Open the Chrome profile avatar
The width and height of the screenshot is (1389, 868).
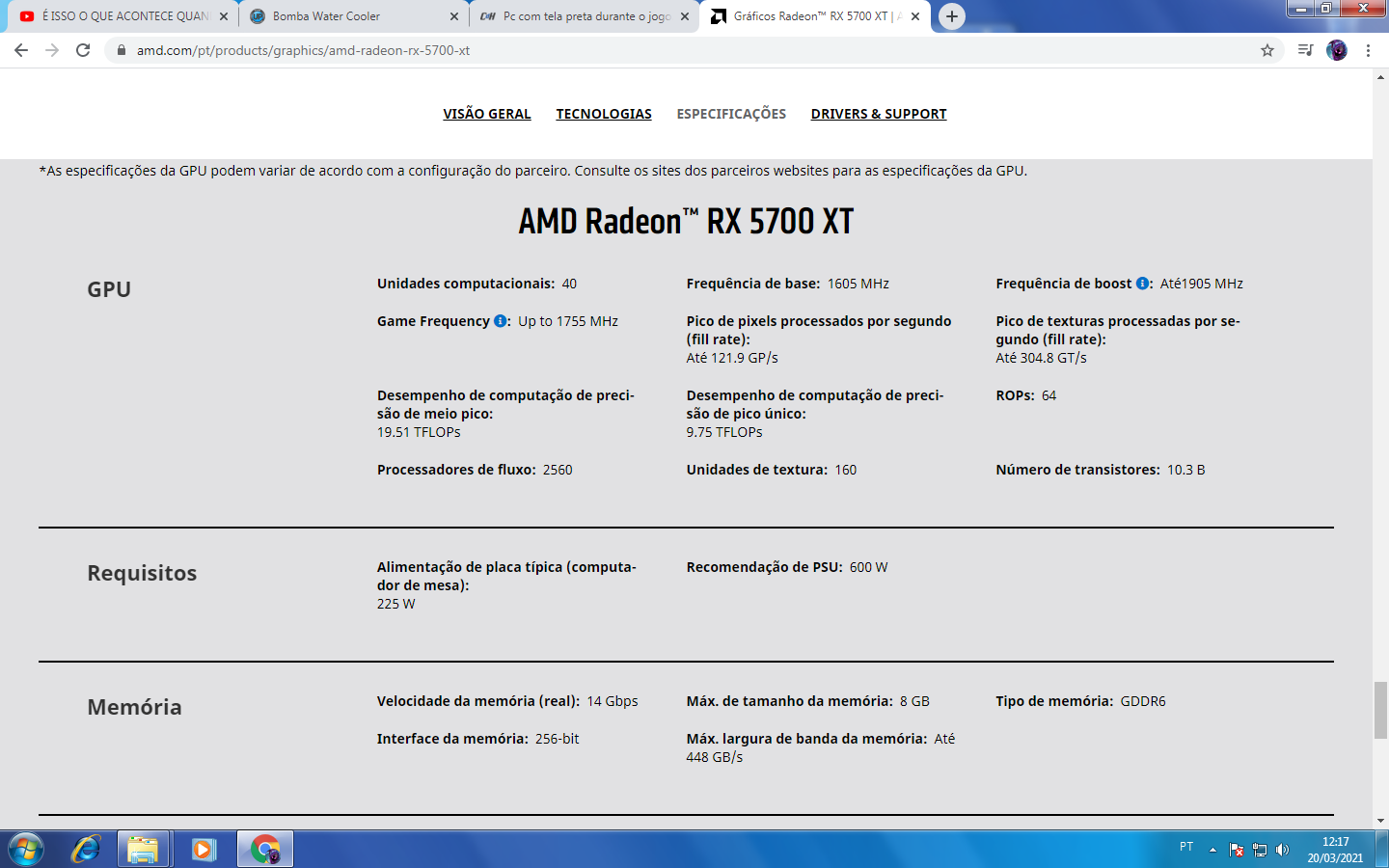click(x=1337, y=50)
